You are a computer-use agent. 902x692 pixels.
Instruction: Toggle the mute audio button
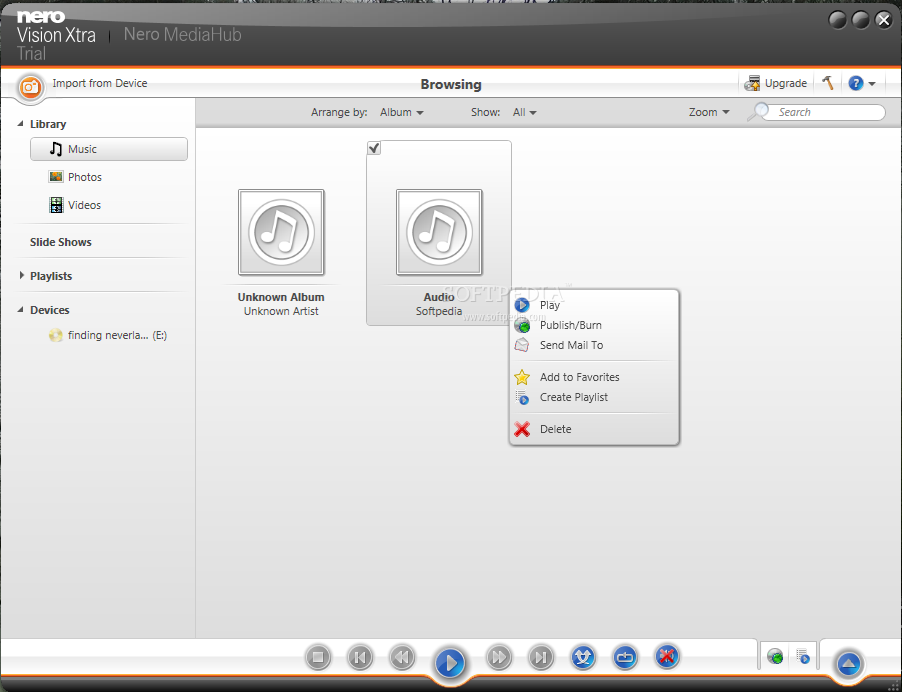667,656
